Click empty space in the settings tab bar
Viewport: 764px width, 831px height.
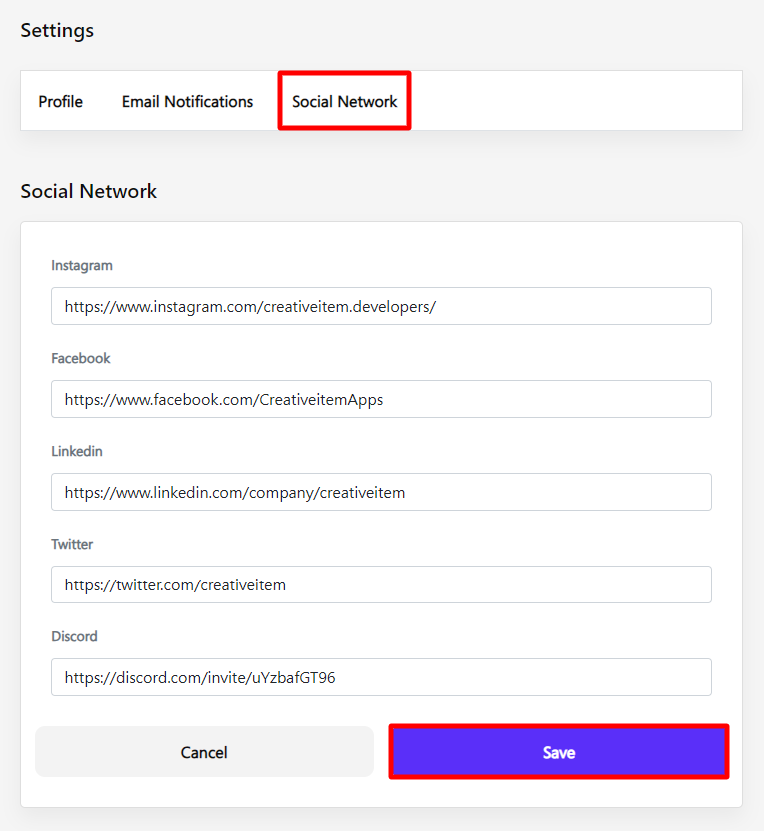pos(580,101)
